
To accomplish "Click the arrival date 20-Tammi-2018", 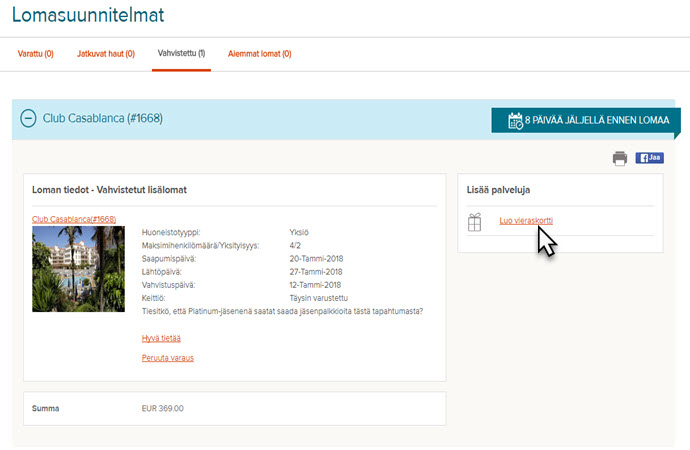I will (316, 259).
